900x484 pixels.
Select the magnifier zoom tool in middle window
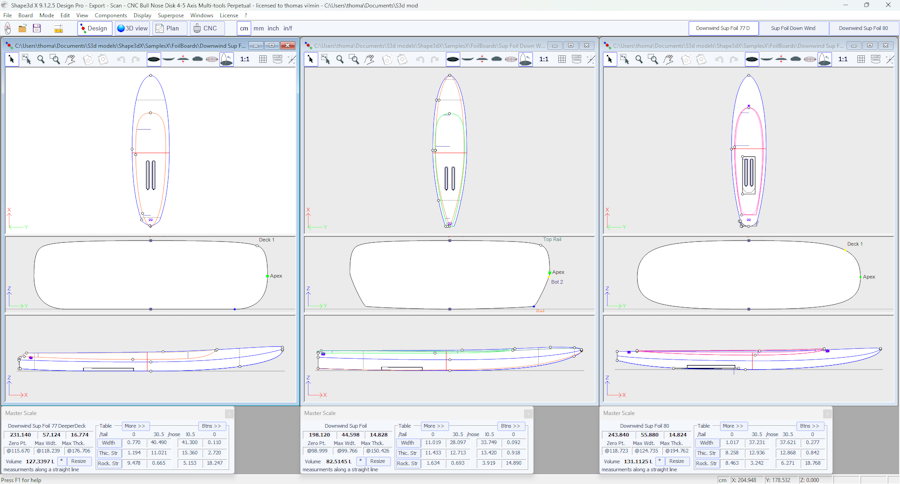(340, 60)
